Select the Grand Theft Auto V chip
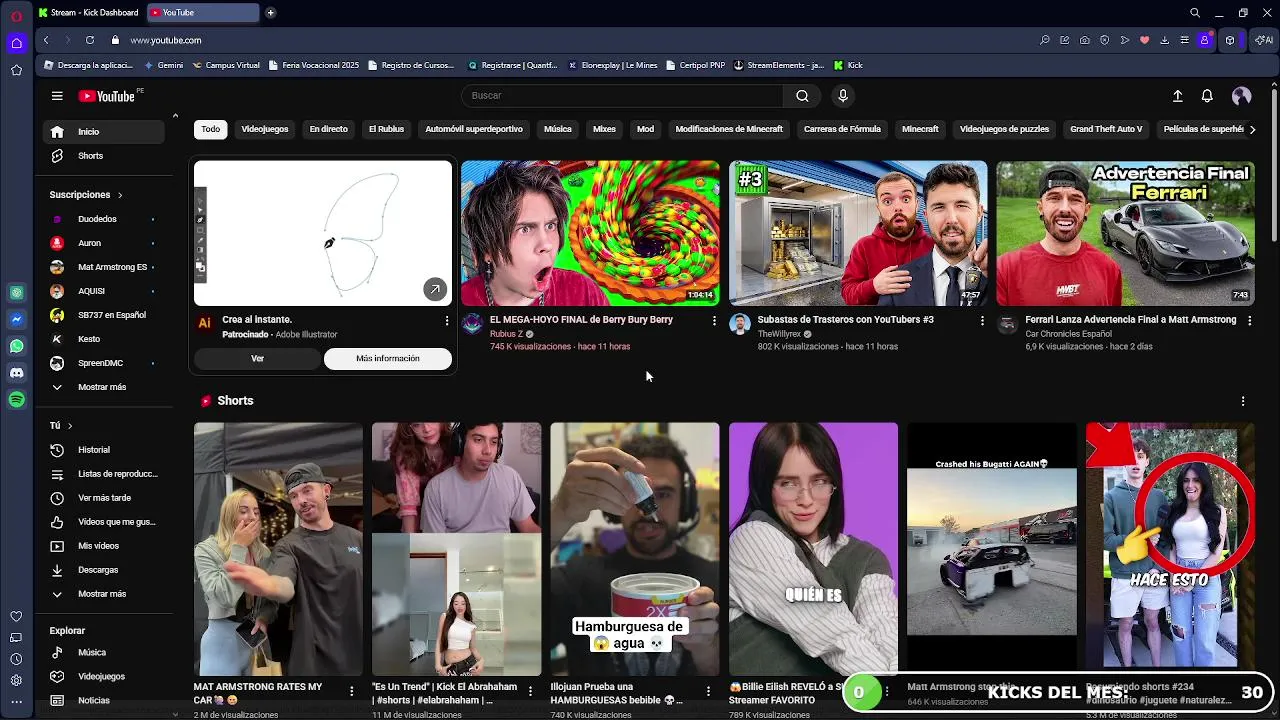This screenshot has width=1280, height=720. tap(1106, 129)
